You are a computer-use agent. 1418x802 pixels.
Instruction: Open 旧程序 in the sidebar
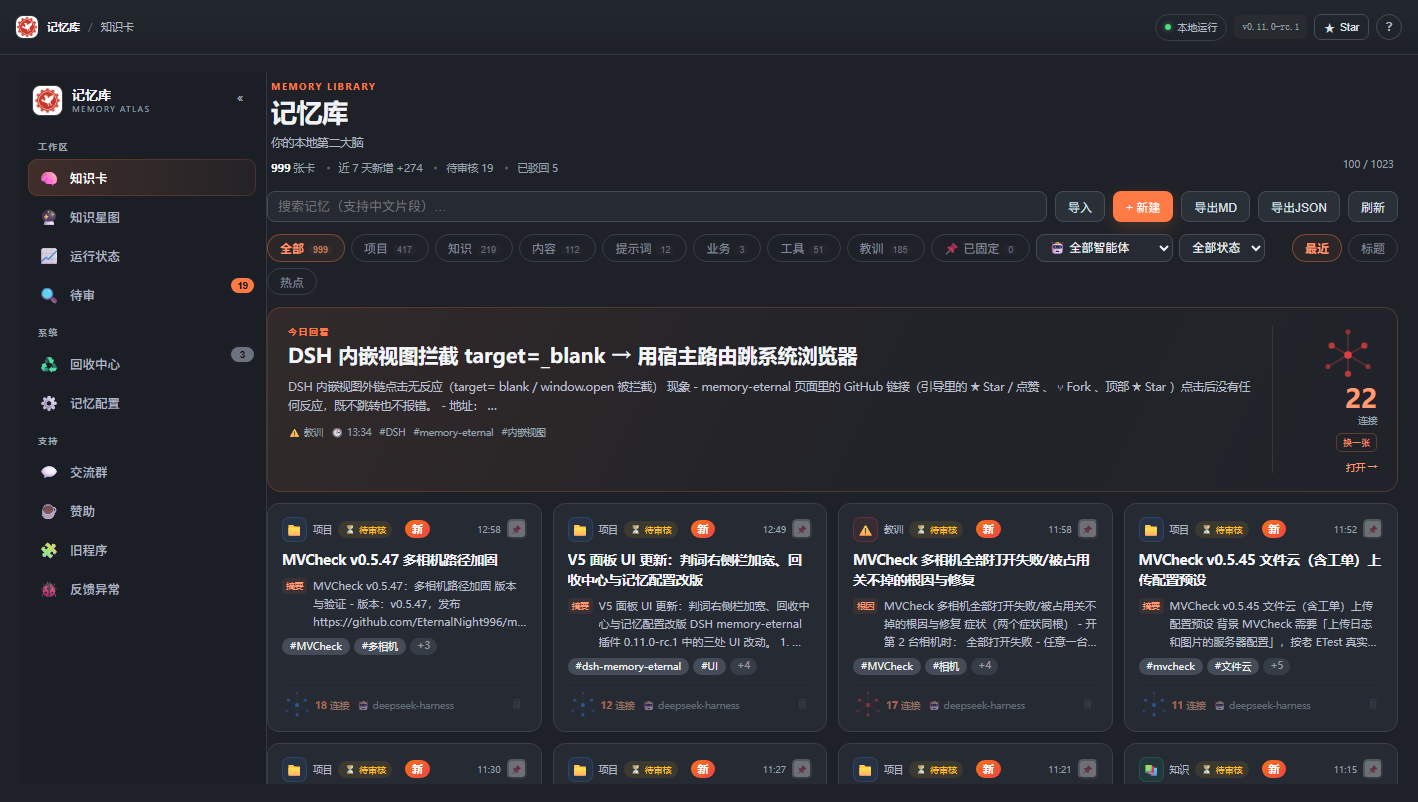tap(142, 550)
